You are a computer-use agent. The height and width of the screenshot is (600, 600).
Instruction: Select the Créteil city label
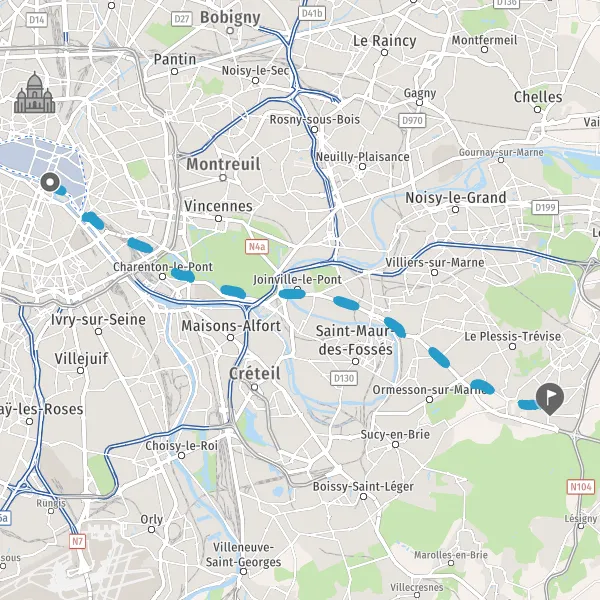(x=255, y=373)
